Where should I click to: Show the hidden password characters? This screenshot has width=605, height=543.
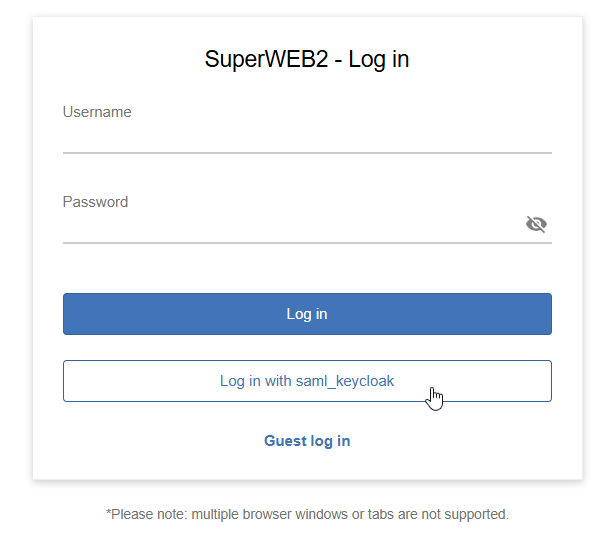(x=536, y=224)
